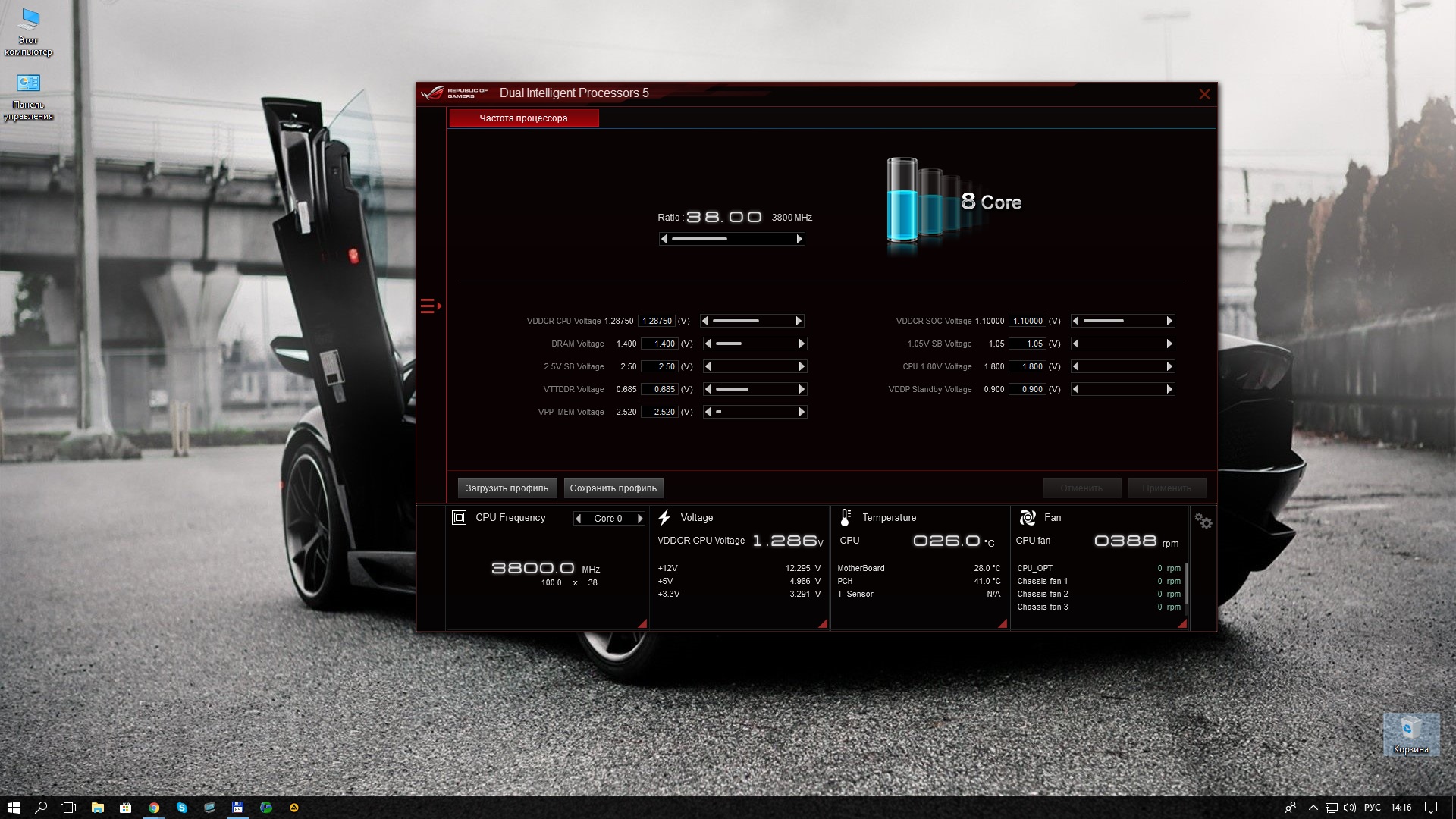Viewport: 1456px width, 819px height.
Task: Open the sidebar menu expander icon
Action: coord(430,306)
